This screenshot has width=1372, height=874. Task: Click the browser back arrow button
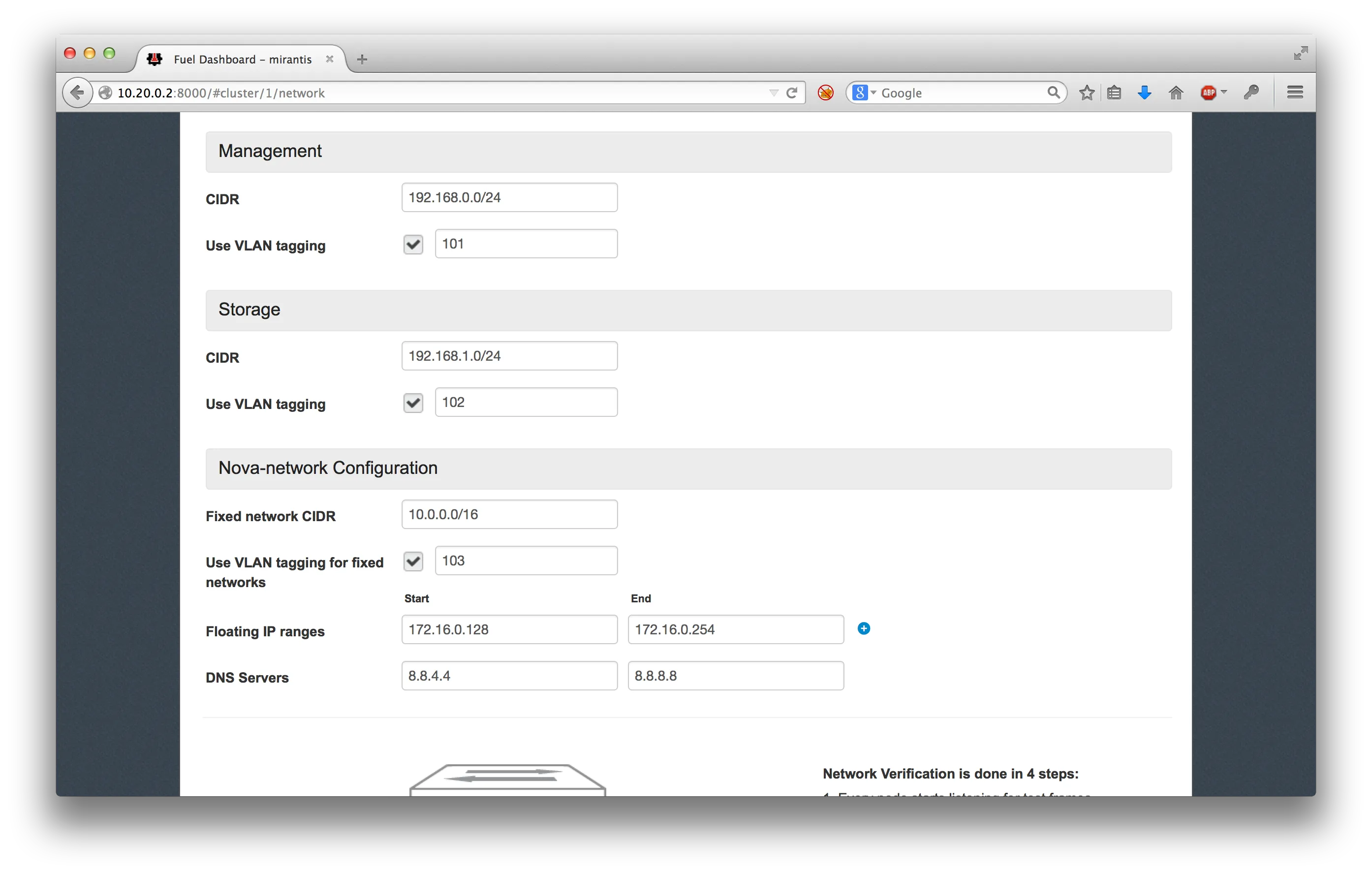point(77,93)
